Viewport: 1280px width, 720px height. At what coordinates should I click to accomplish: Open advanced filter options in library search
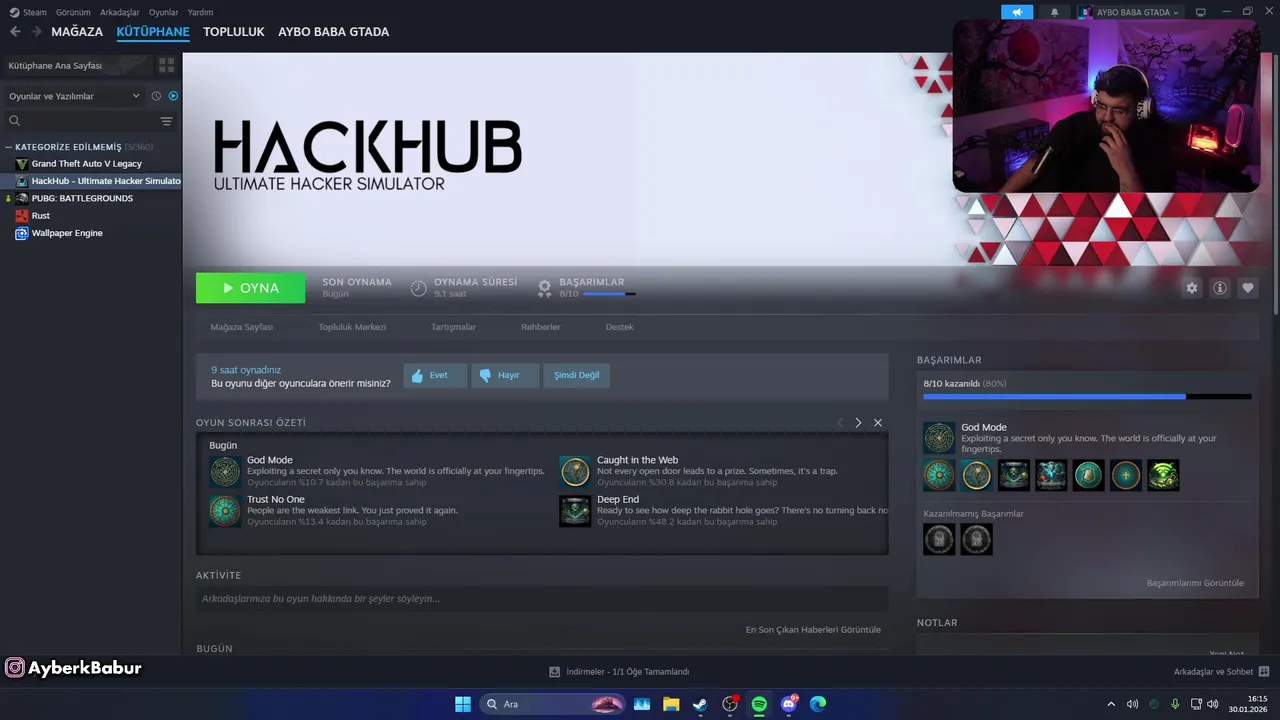166,121
